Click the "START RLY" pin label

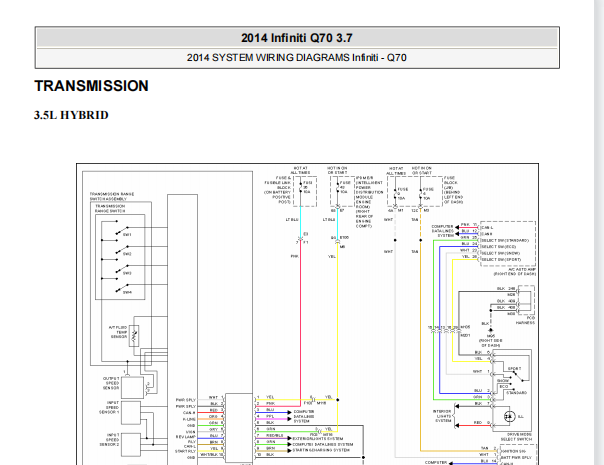(186, 451)
